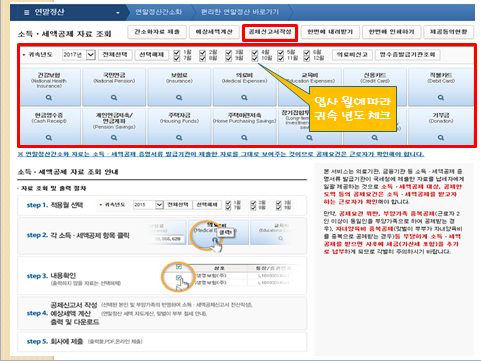
Task: Click the National Health Insurance (건강보험) search icon
Action: coord(49,98)
